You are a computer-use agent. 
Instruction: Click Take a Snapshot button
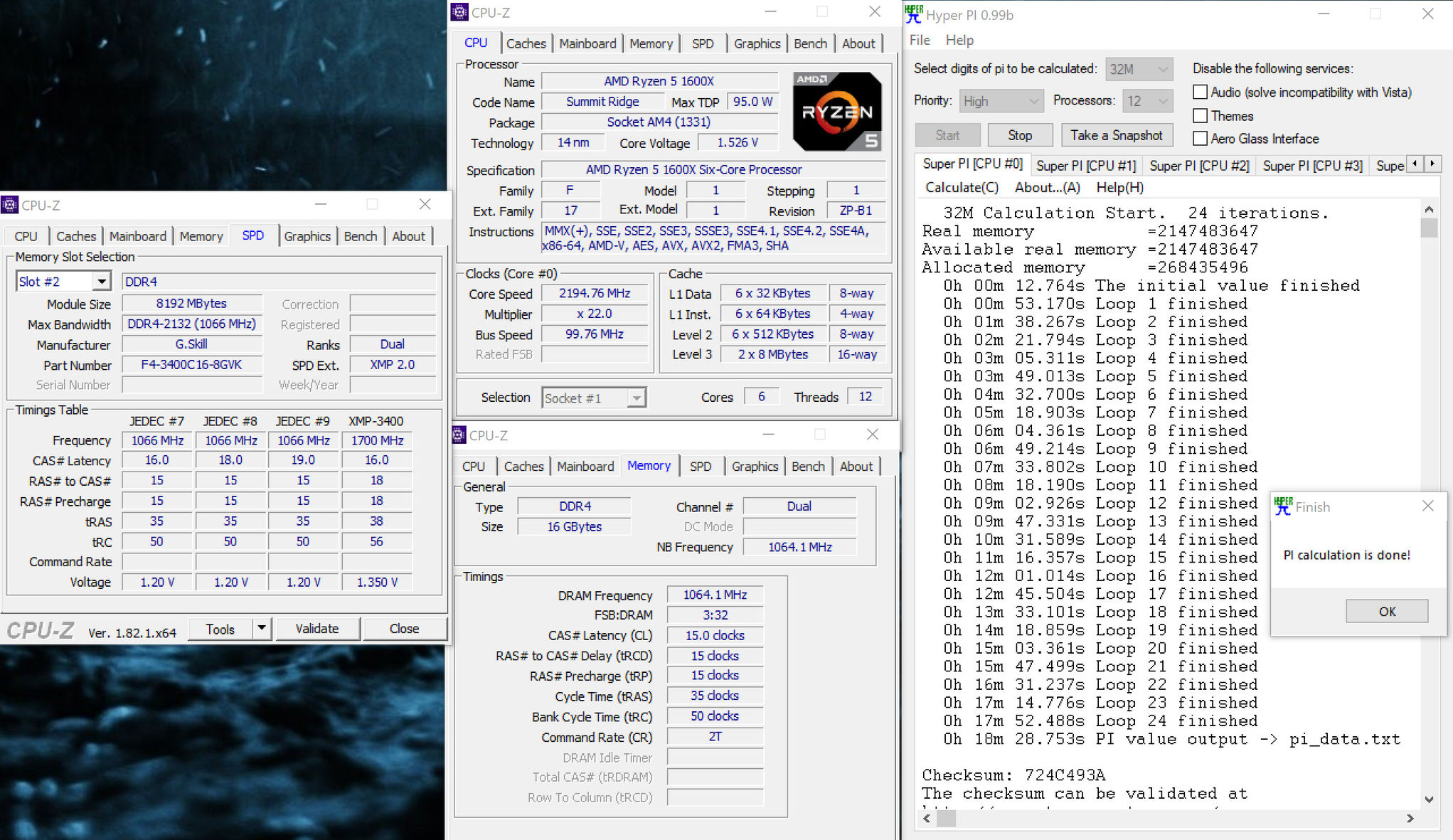[1116, 135]
